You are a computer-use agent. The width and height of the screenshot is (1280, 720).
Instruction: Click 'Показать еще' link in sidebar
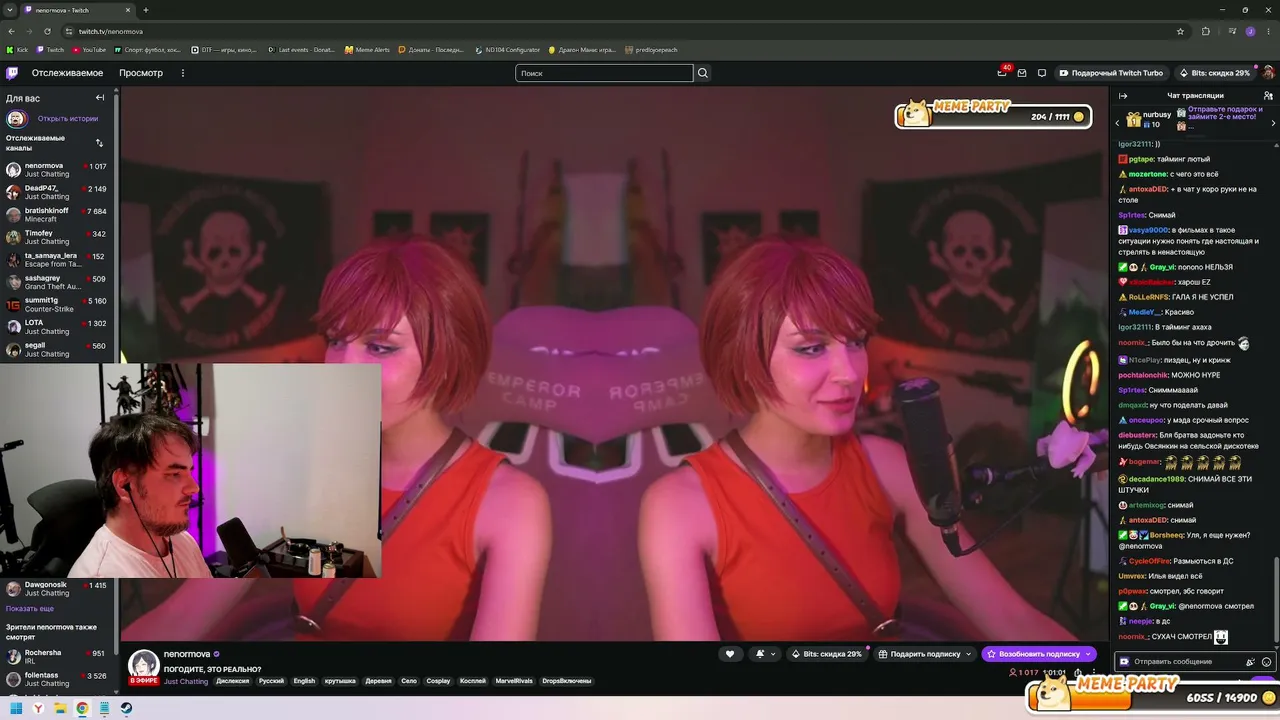point(30,609)
